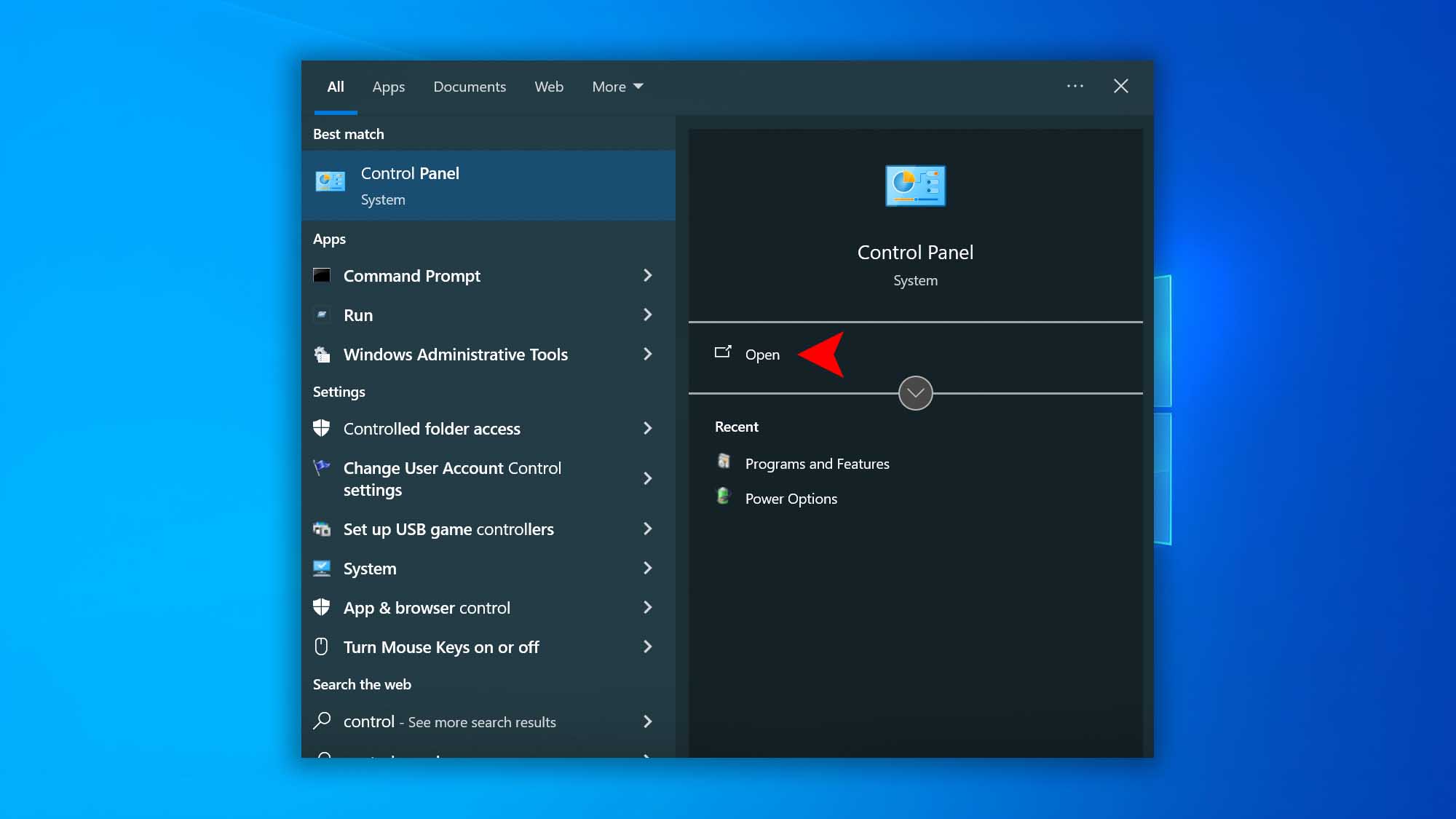
Task: Click the Mouse Keys mouse icon
Action: point(321,646)
